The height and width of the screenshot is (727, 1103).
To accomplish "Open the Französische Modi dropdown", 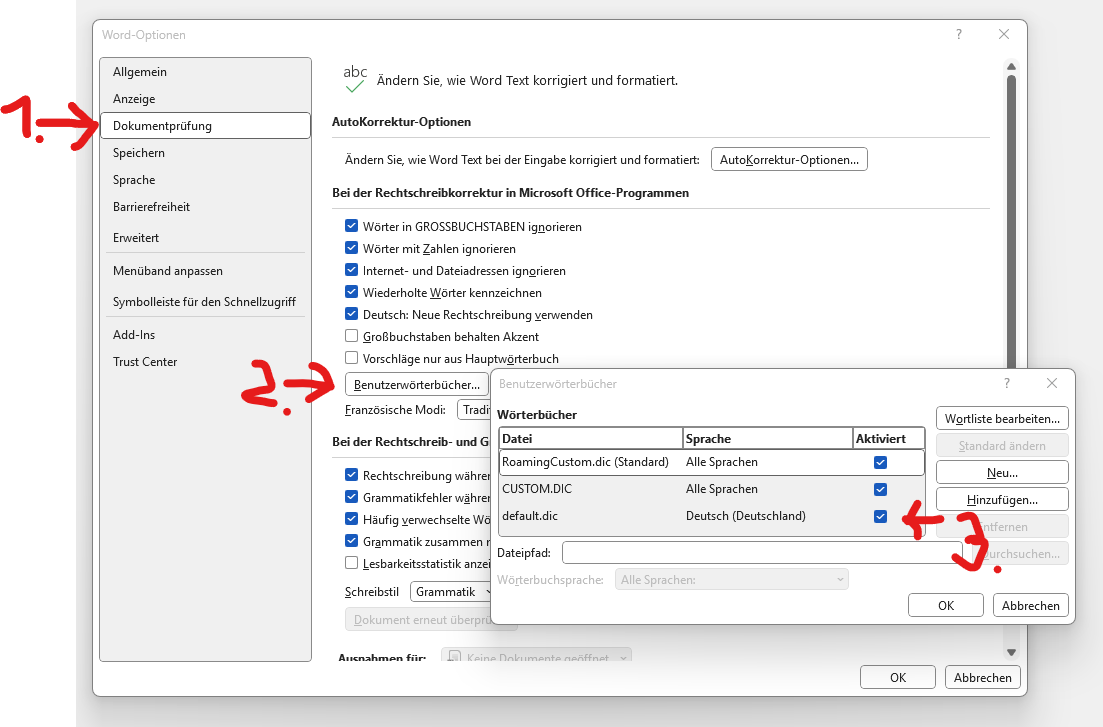I will (473, 410).
